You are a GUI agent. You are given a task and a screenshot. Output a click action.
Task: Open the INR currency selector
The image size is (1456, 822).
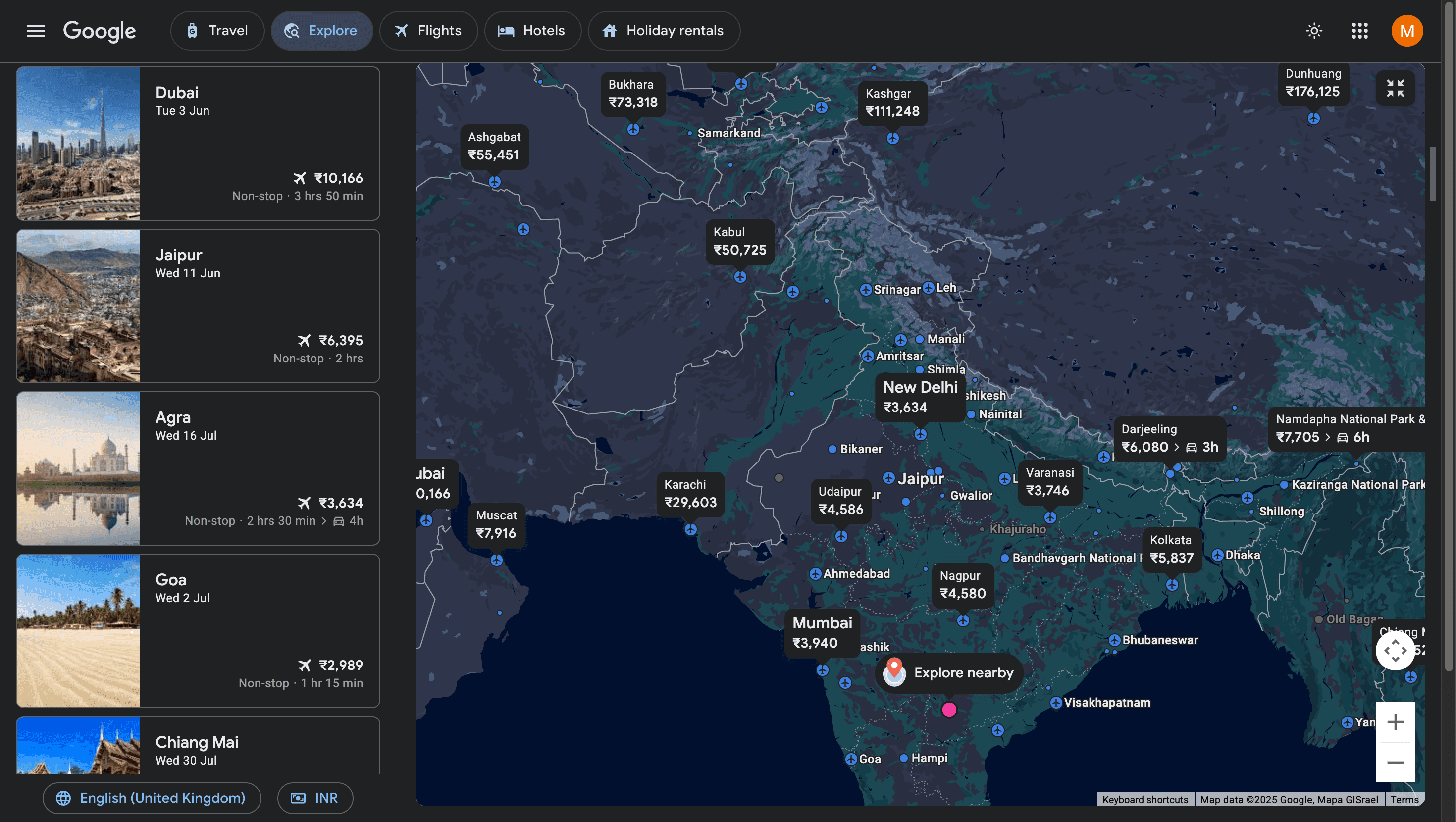315,798
